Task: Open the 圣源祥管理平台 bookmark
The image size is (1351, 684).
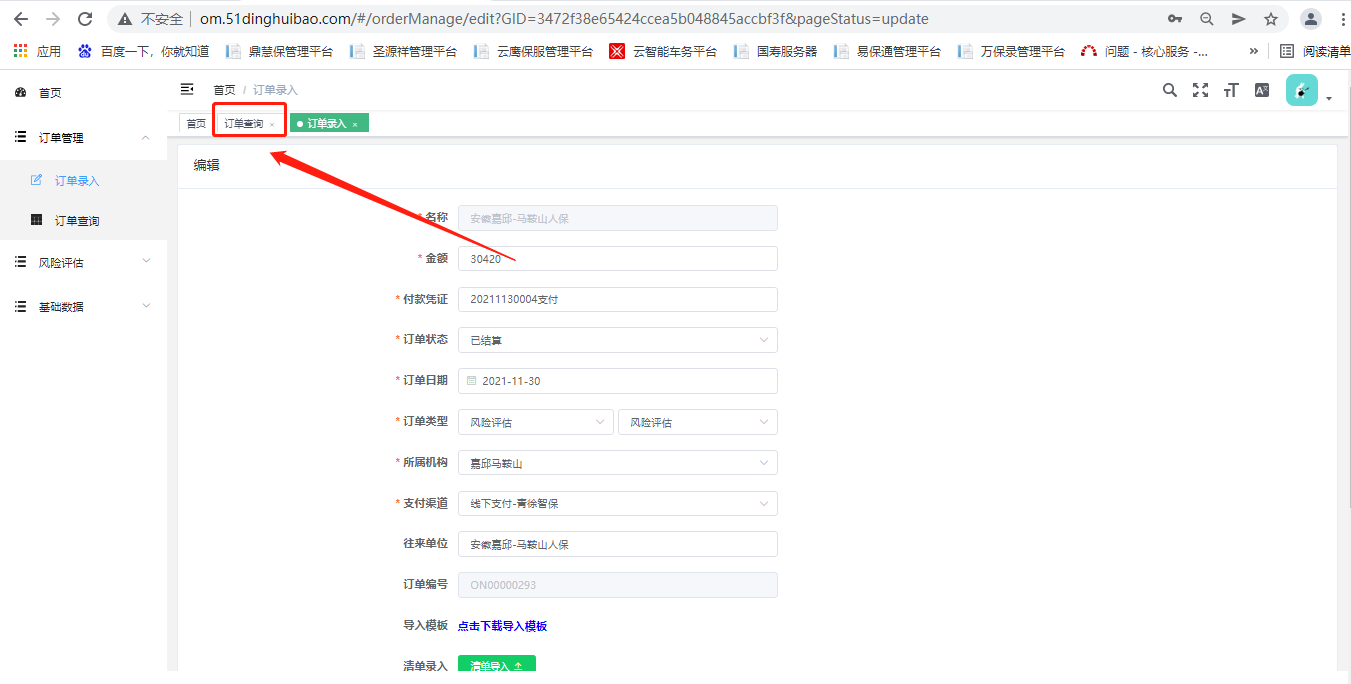Action: click(x=403, y=51)
